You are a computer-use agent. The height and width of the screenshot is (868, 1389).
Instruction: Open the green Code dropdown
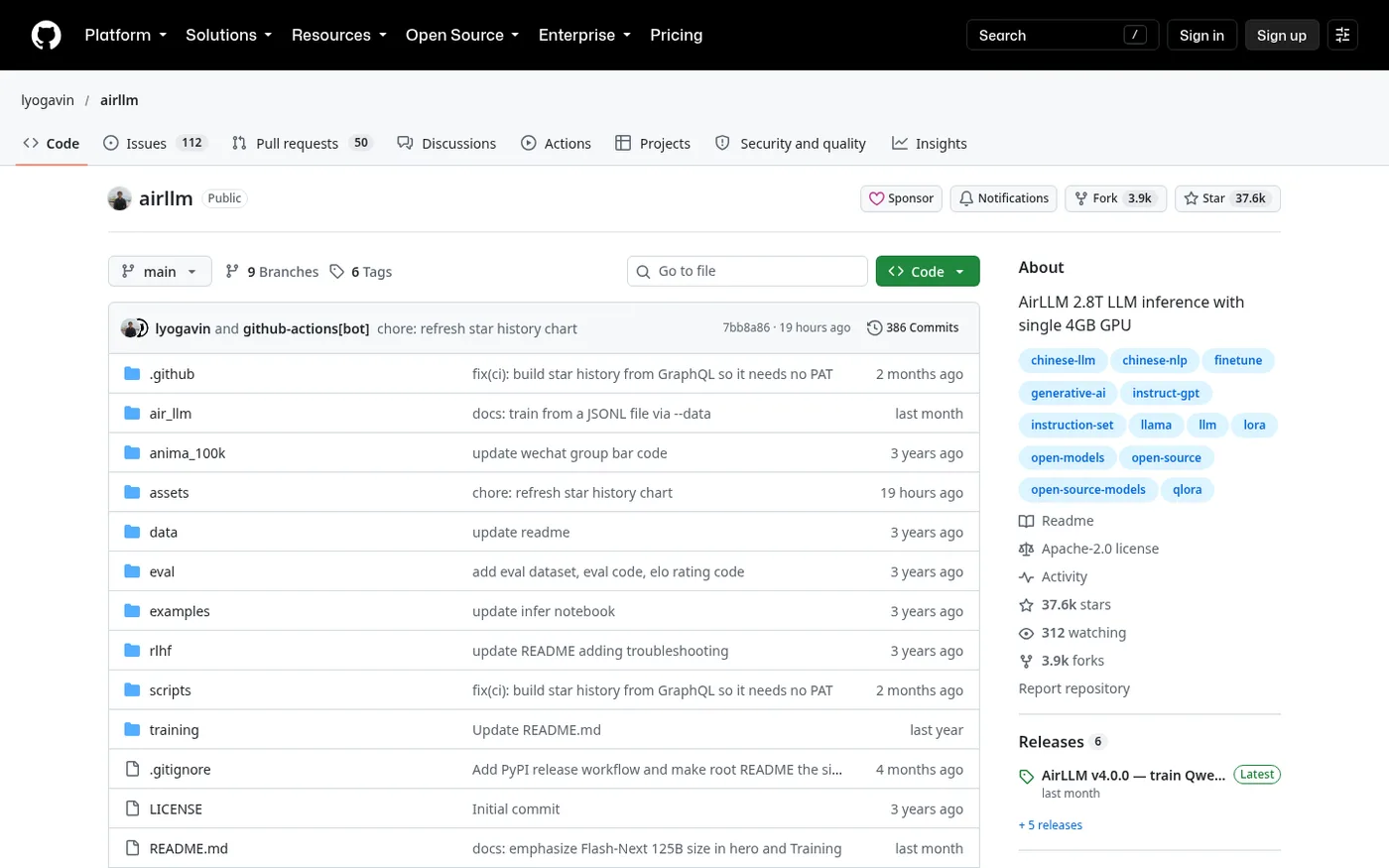click(928, 272)
